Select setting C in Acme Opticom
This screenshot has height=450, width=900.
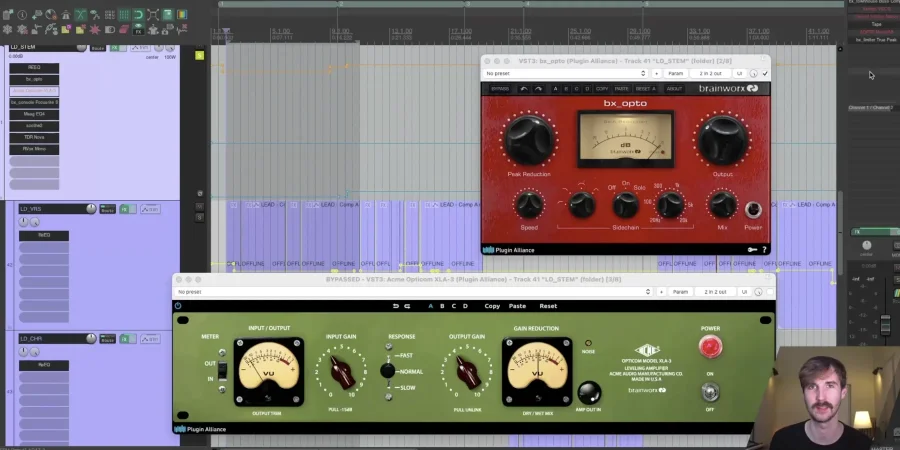pos(453,306)
